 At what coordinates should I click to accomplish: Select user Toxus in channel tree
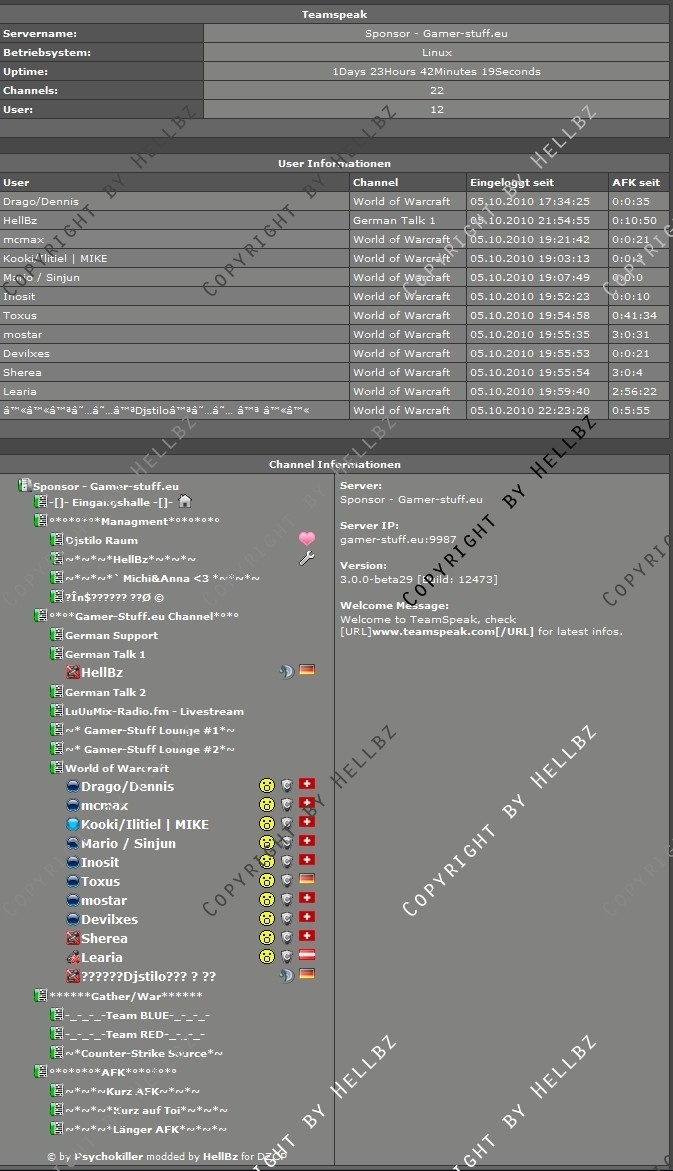[x=100, y=881]
